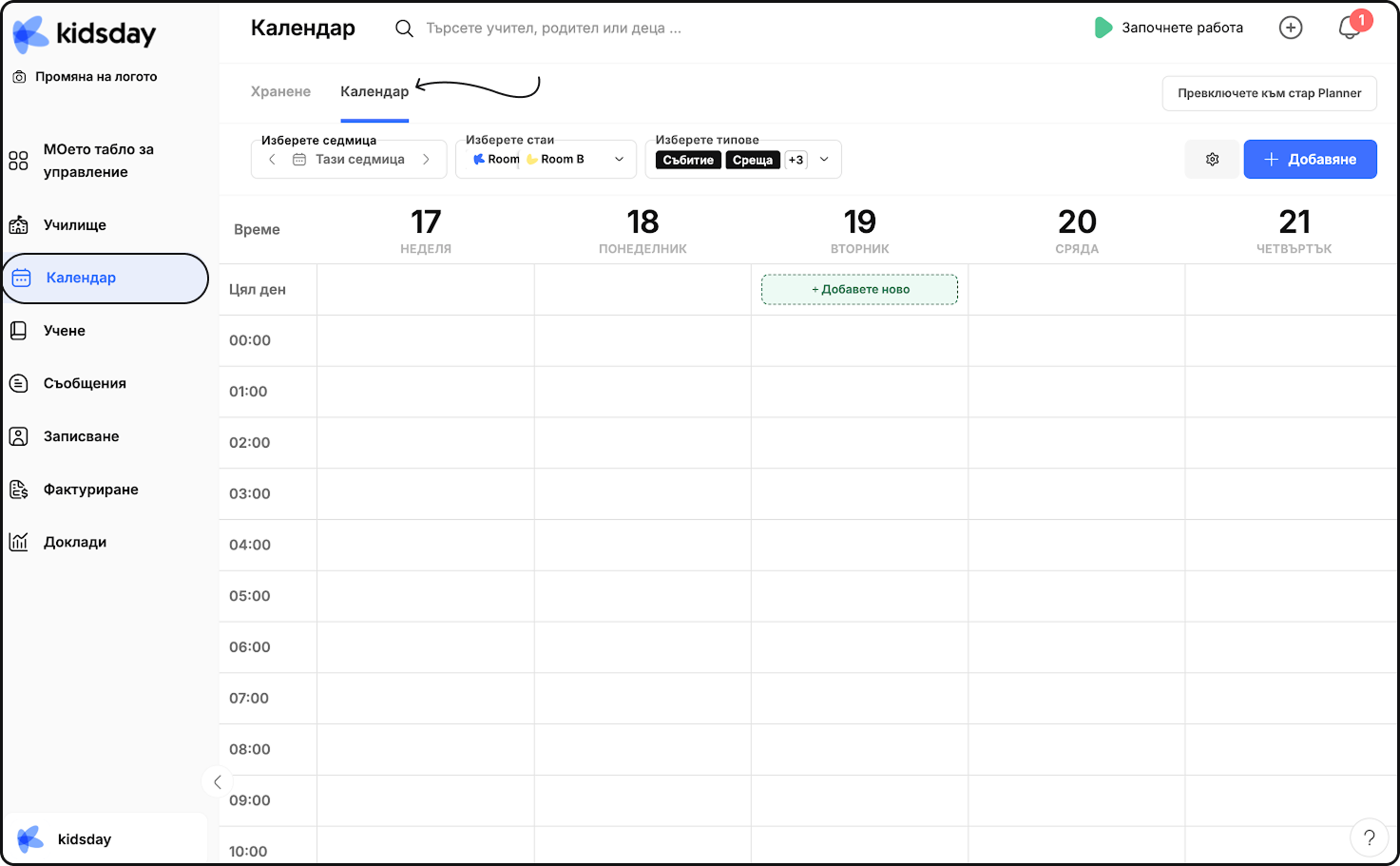The image size is (1400, 866).
Task: Click the notification bell icon
Action: [x=1350, y=28]
